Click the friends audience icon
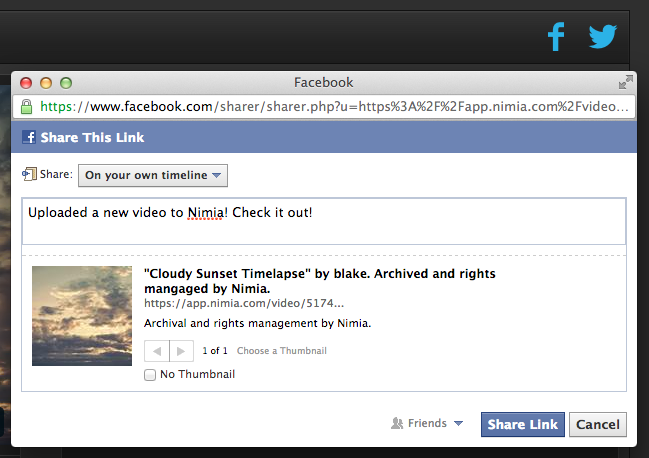649x458 pixels. (x=397, y=423)
